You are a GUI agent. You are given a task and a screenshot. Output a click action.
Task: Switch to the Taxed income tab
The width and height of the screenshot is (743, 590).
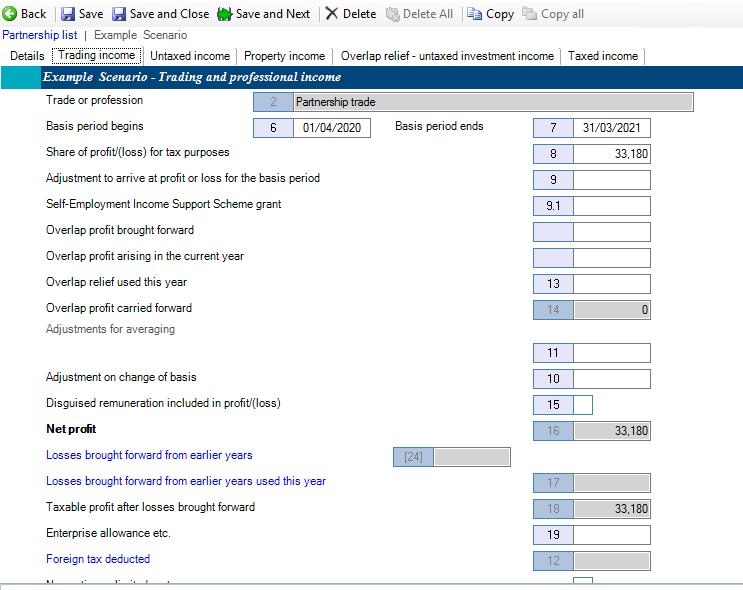(603, 56)
